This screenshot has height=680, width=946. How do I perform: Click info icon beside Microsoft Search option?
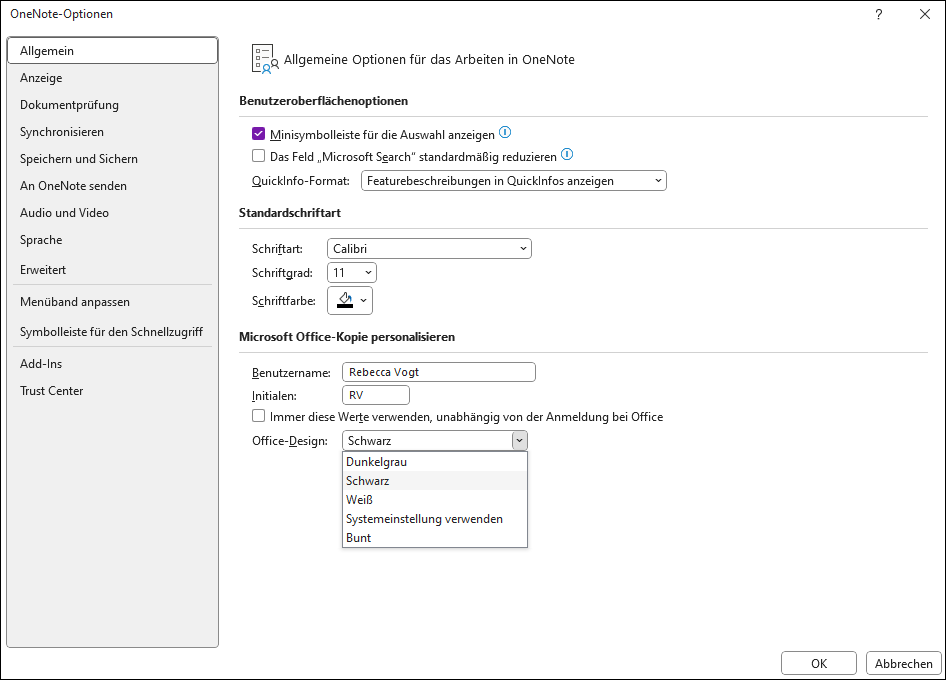[567, 154]
